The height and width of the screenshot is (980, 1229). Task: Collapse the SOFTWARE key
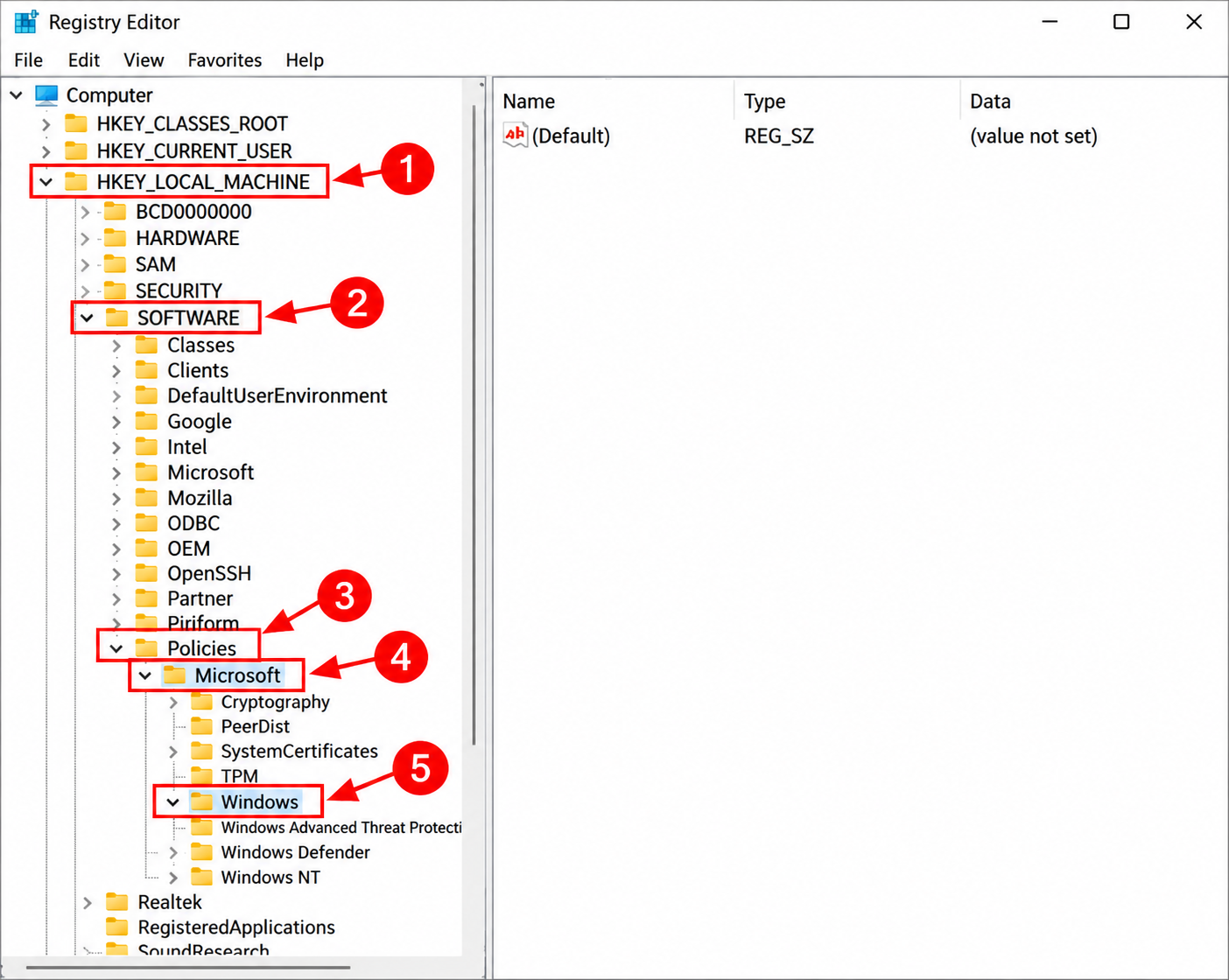coord(87,318)
